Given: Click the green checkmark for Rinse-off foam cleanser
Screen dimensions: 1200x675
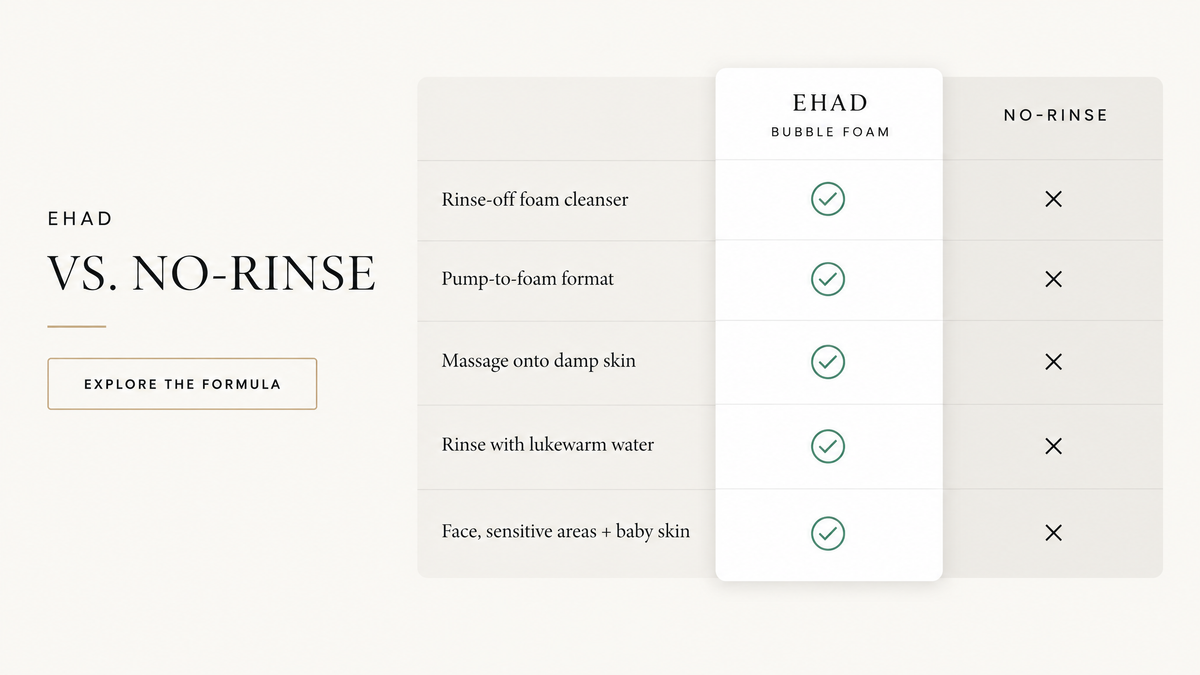Looking at the screenshot, I should (828, 199).
